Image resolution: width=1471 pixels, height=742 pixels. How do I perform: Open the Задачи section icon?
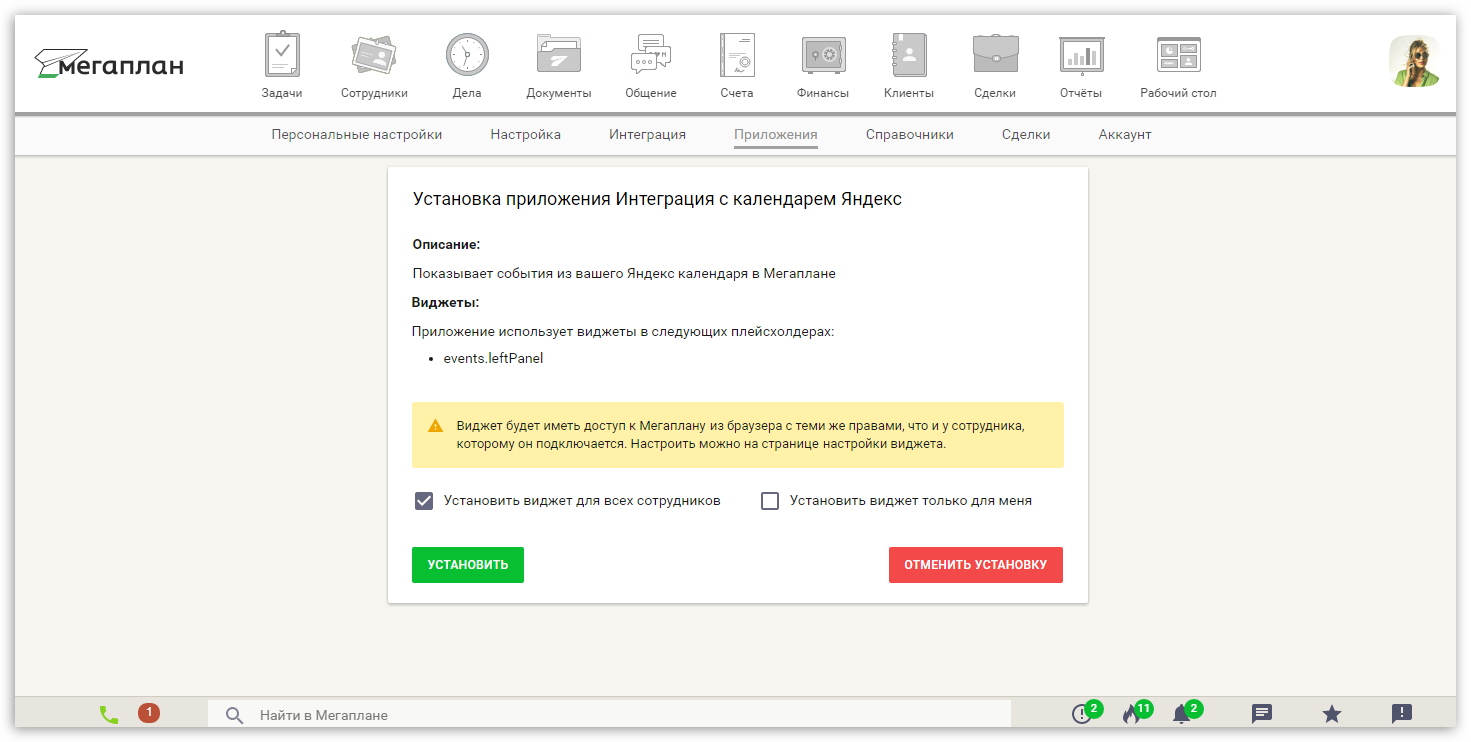pyautogui.click(x=282, y=55)
